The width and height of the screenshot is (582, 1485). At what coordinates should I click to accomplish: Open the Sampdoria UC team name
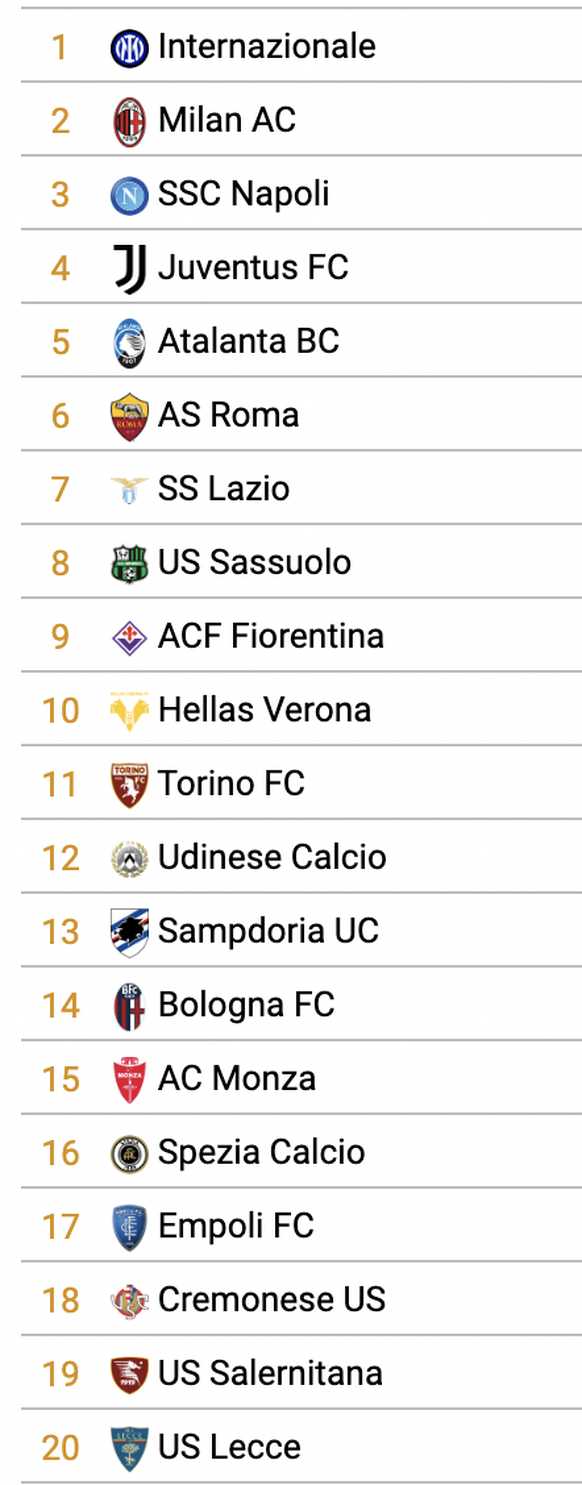pyautogui.click(x=268, y=932)
